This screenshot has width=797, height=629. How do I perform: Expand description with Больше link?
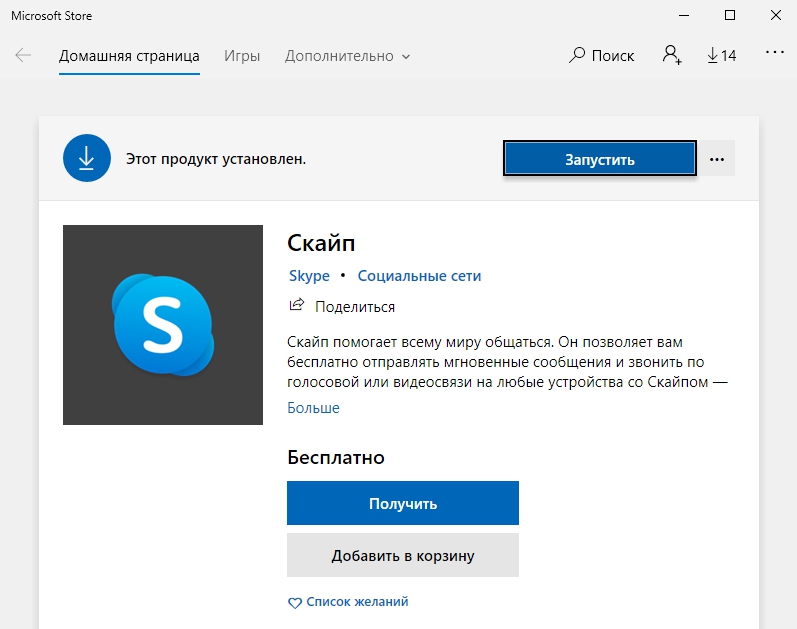pos(313,408)
